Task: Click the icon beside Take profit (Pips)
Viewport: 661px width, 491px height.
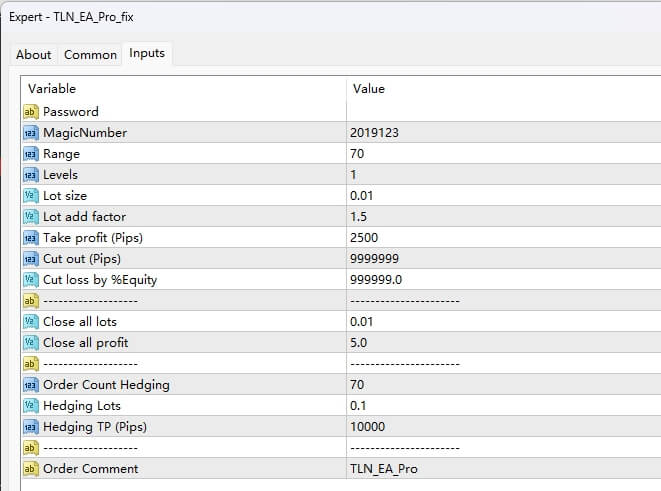Action: (x=30, y=238)
